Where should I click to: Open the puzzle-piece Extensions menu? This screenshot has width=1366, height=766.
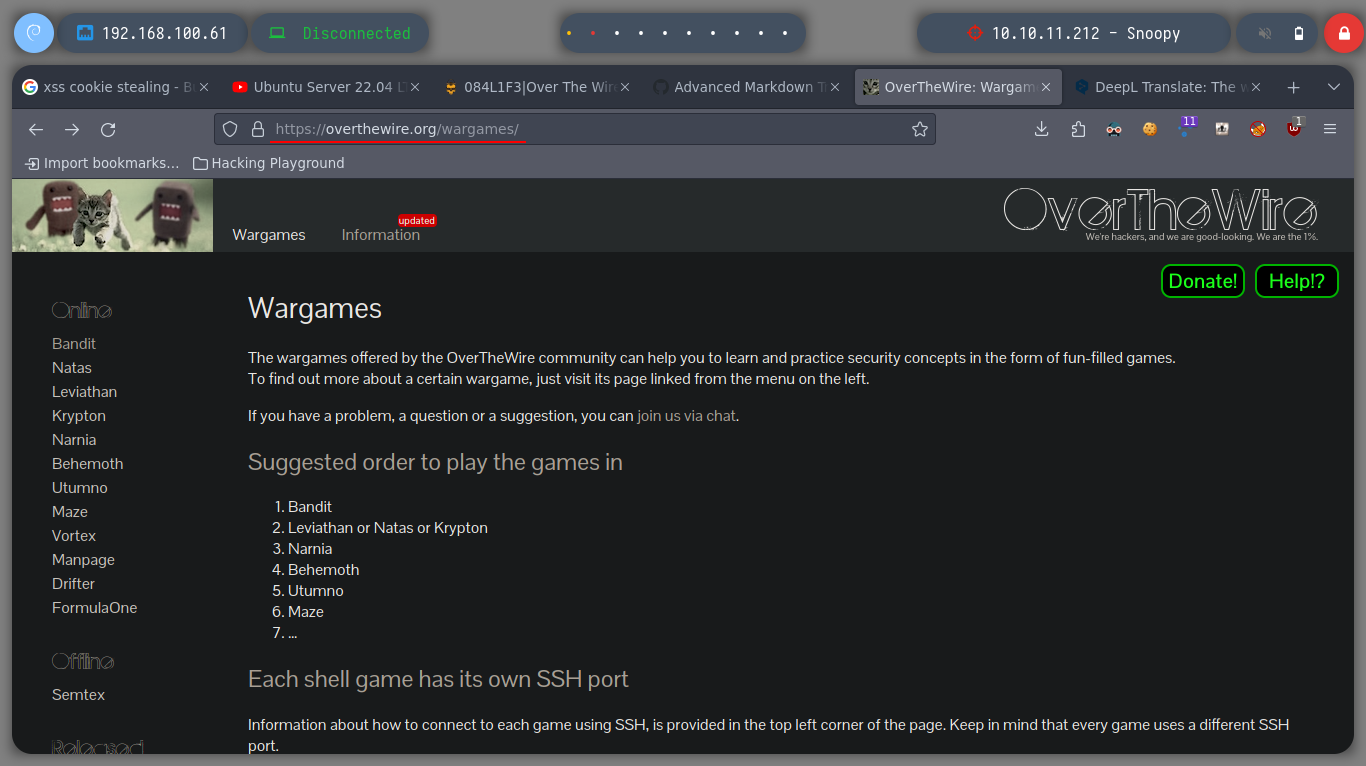(x=1078, y=129)
